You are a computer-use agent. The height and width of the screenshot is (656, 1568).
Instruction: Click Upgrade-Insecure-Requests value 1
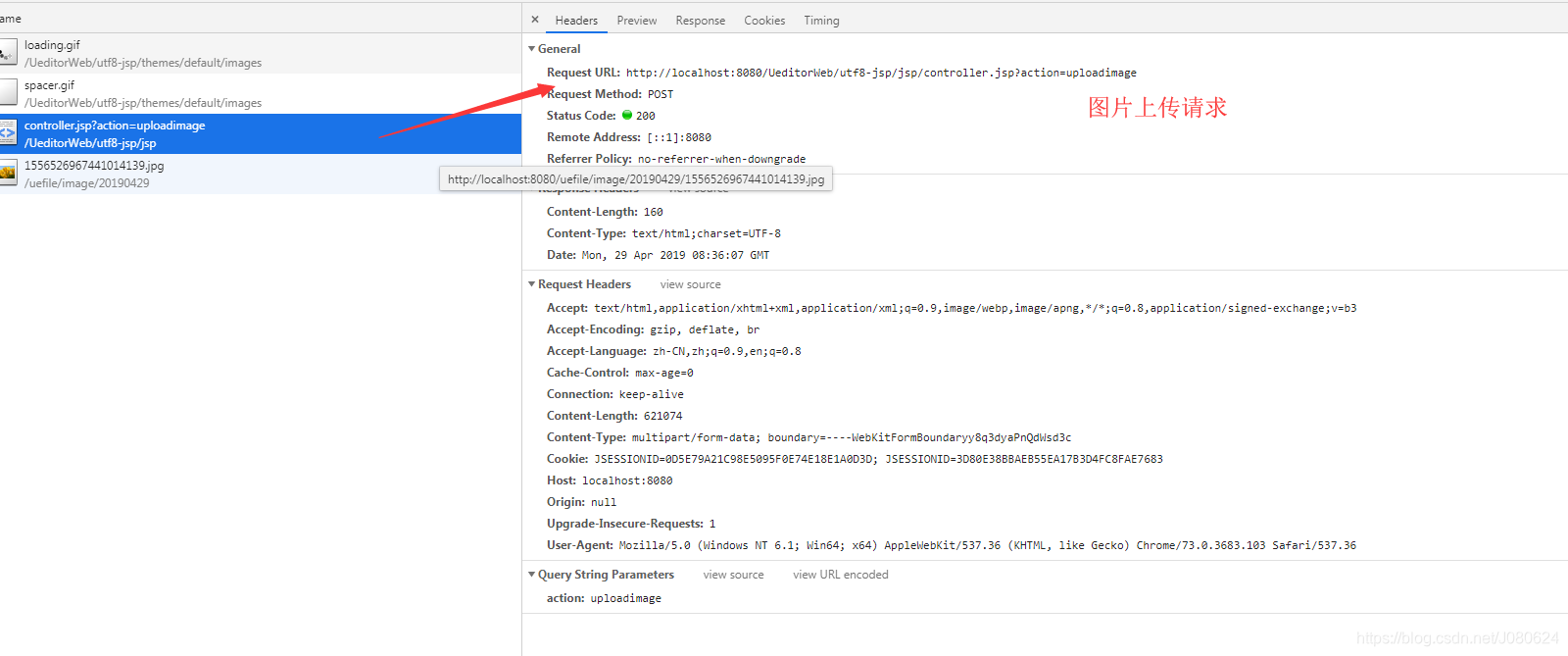click(x=712, y=524)
